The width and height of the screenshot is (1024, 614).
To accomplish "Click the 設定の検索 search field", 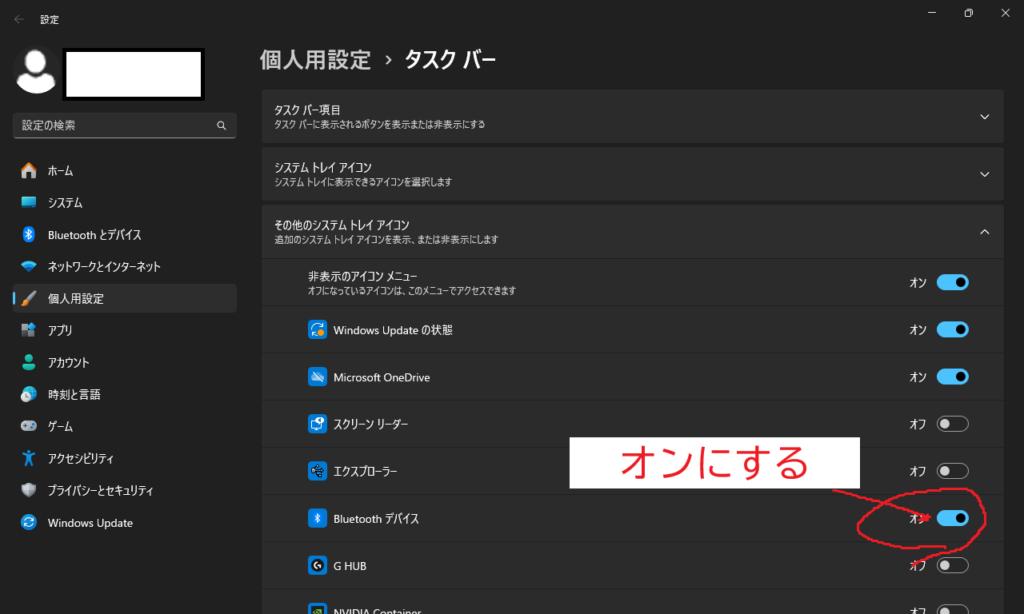I will point(115,126).
